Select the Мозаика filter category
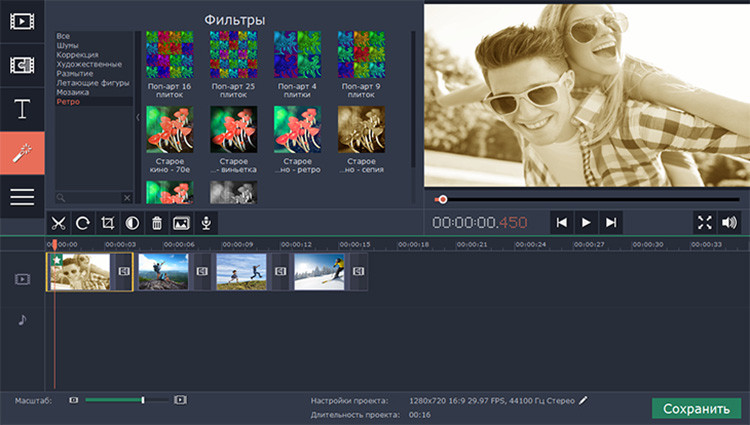 pyautogui.click(x=73, y=92)
